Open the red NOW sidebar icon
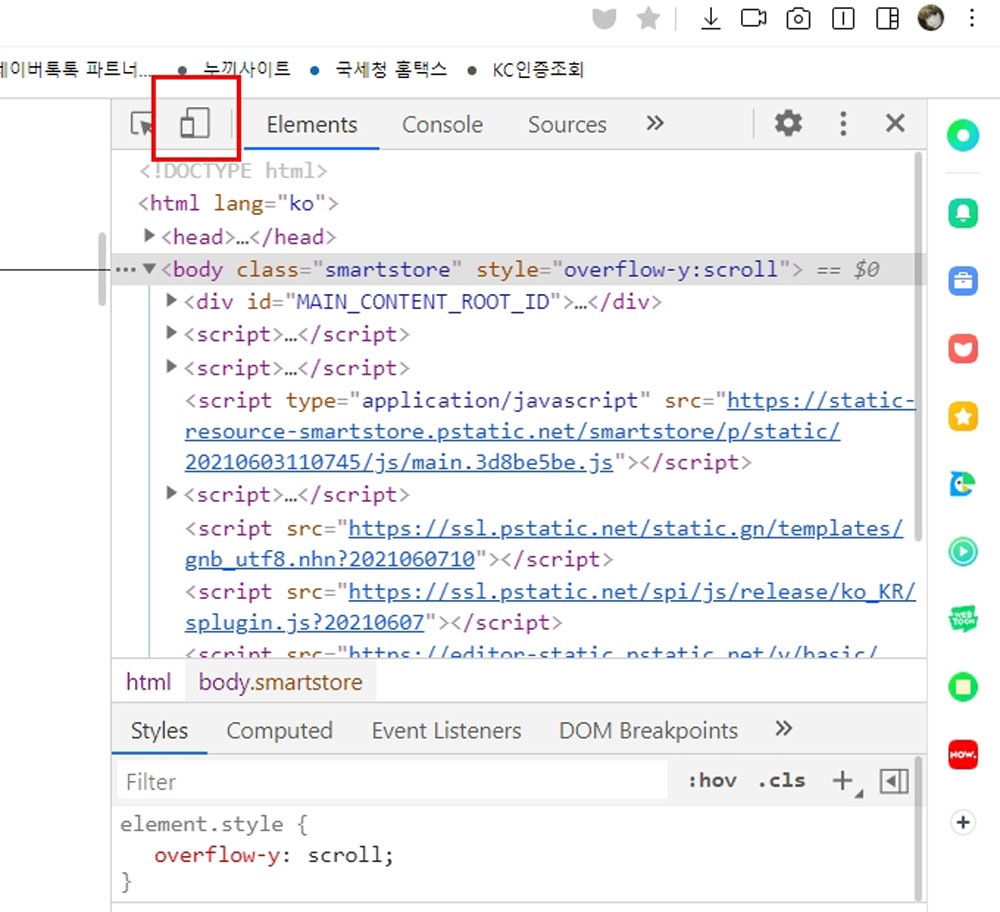 click(963, 754)
